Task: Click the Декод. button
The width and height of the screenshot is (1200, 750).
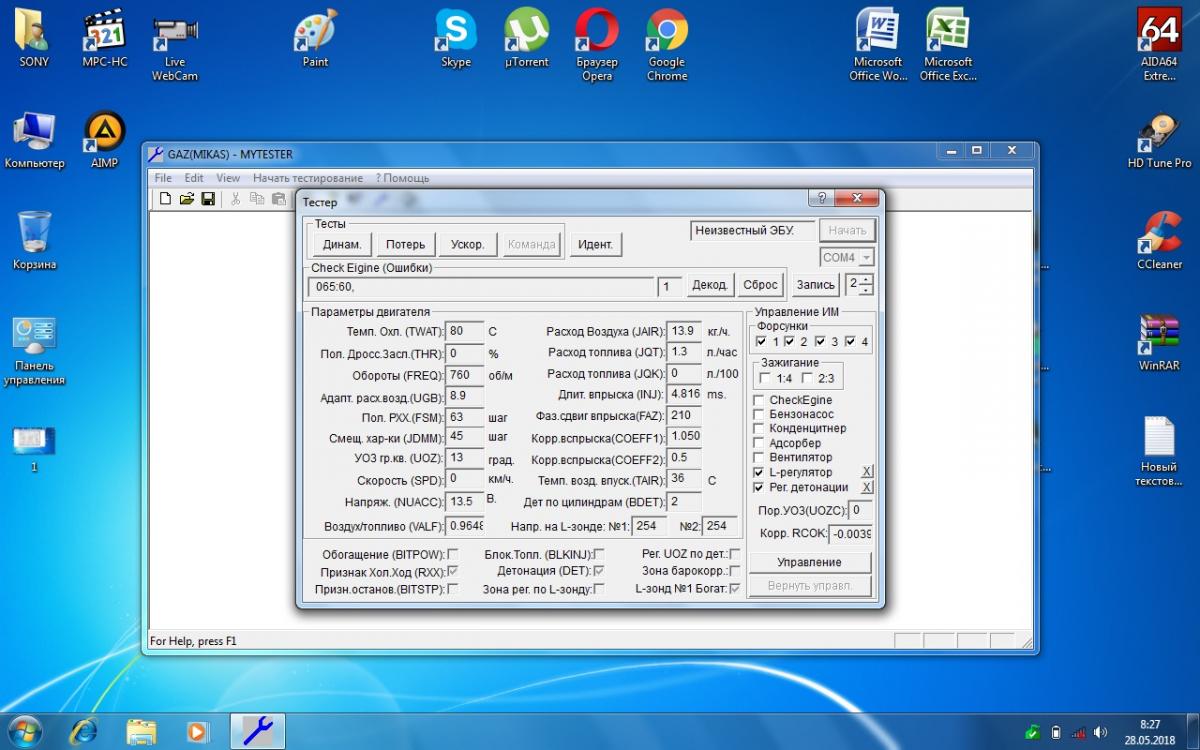Action: (x=710, y=285)
